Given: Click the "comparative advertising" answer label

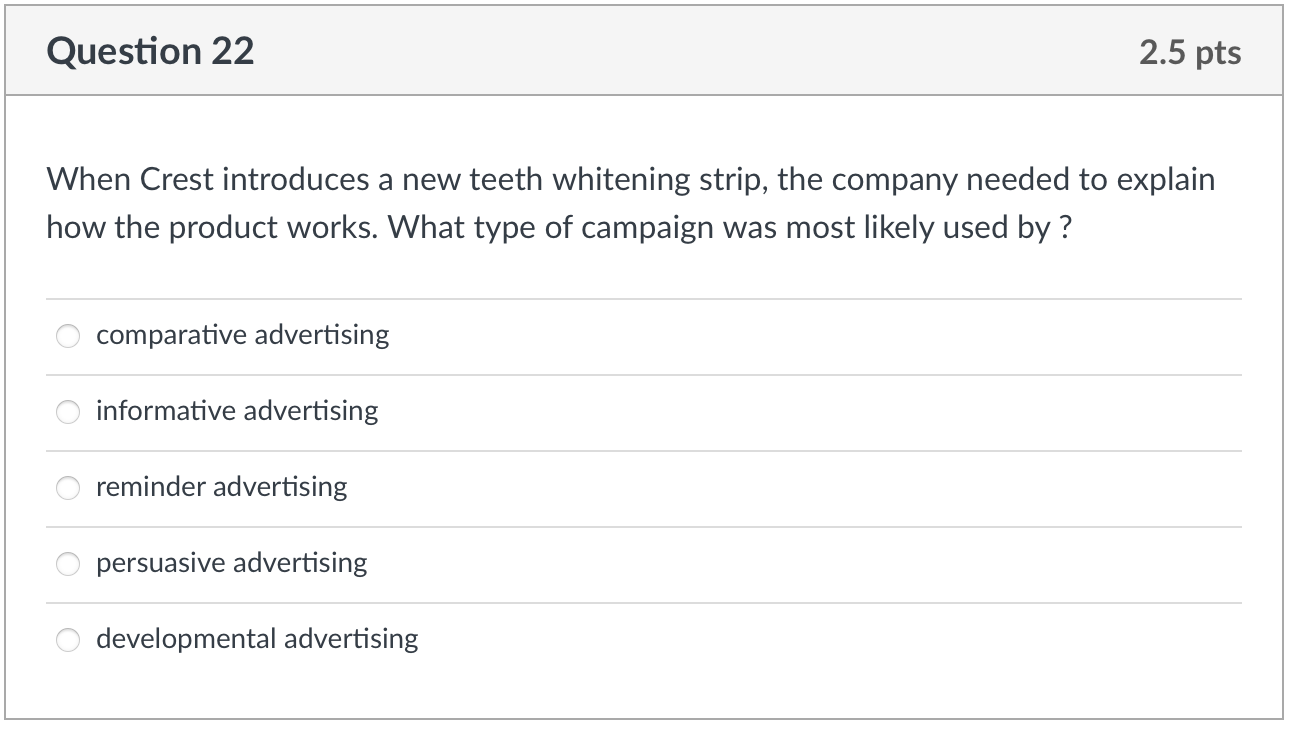Looking at the screenshot, I should (242, 335).
